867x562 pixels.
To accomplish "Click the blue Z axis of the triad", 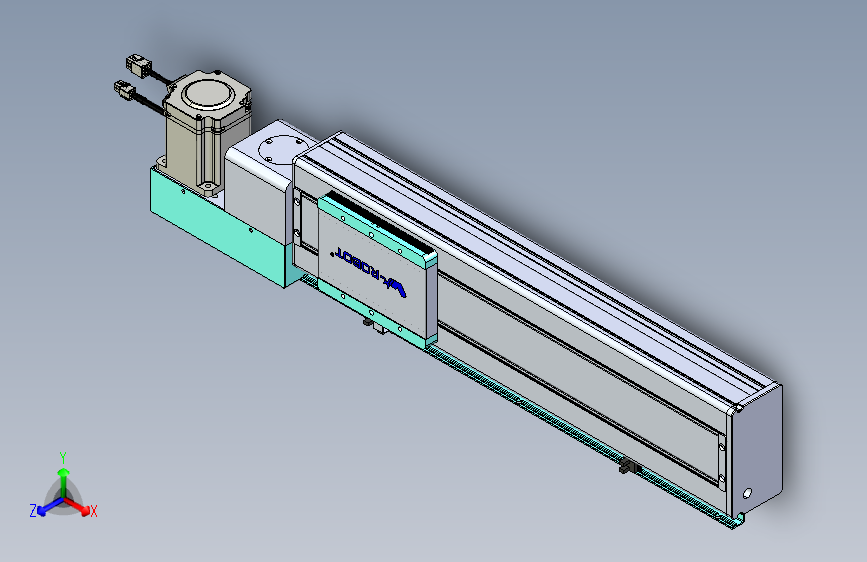I will pyautogui.click(x=50, y=506).
